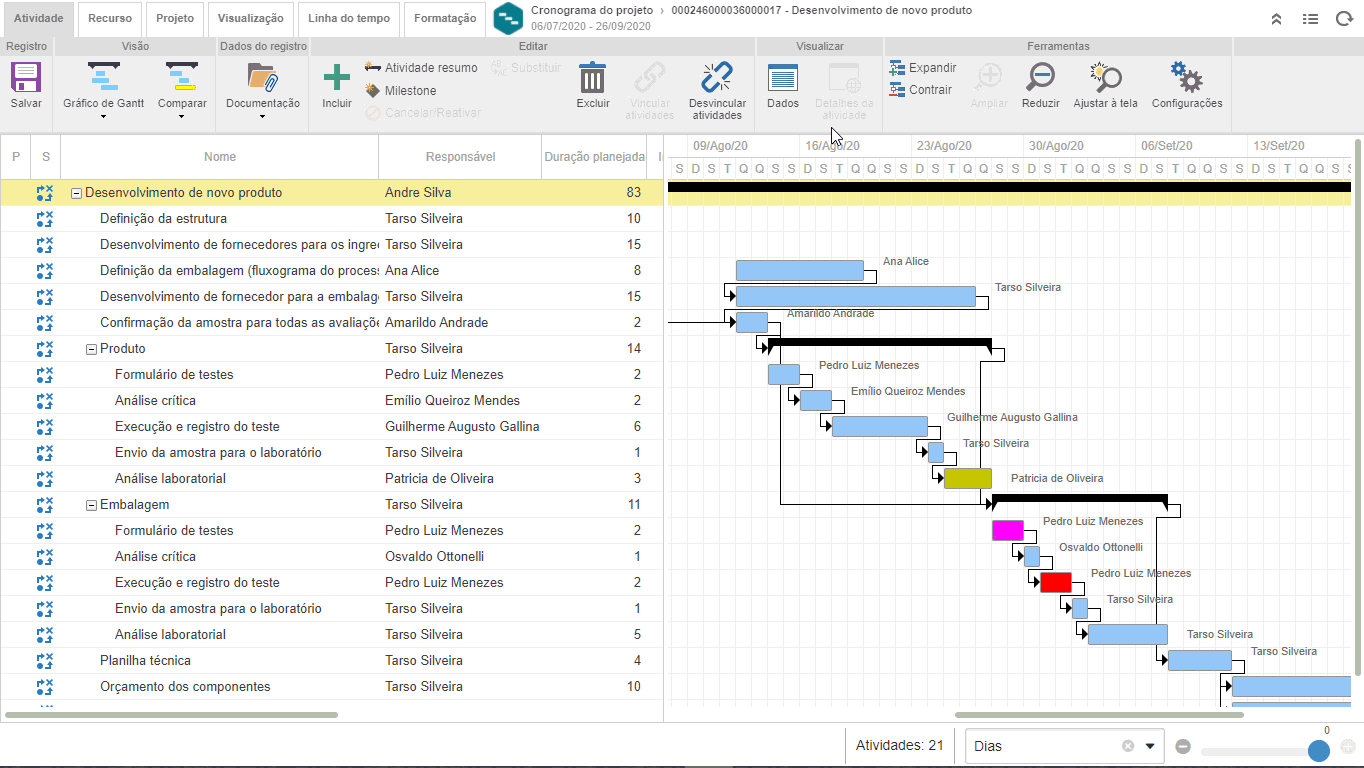The image size is (1364, 768).
Task: Click the Excluir trash icon
Action: pyautogui.click(x=593, y=79)
